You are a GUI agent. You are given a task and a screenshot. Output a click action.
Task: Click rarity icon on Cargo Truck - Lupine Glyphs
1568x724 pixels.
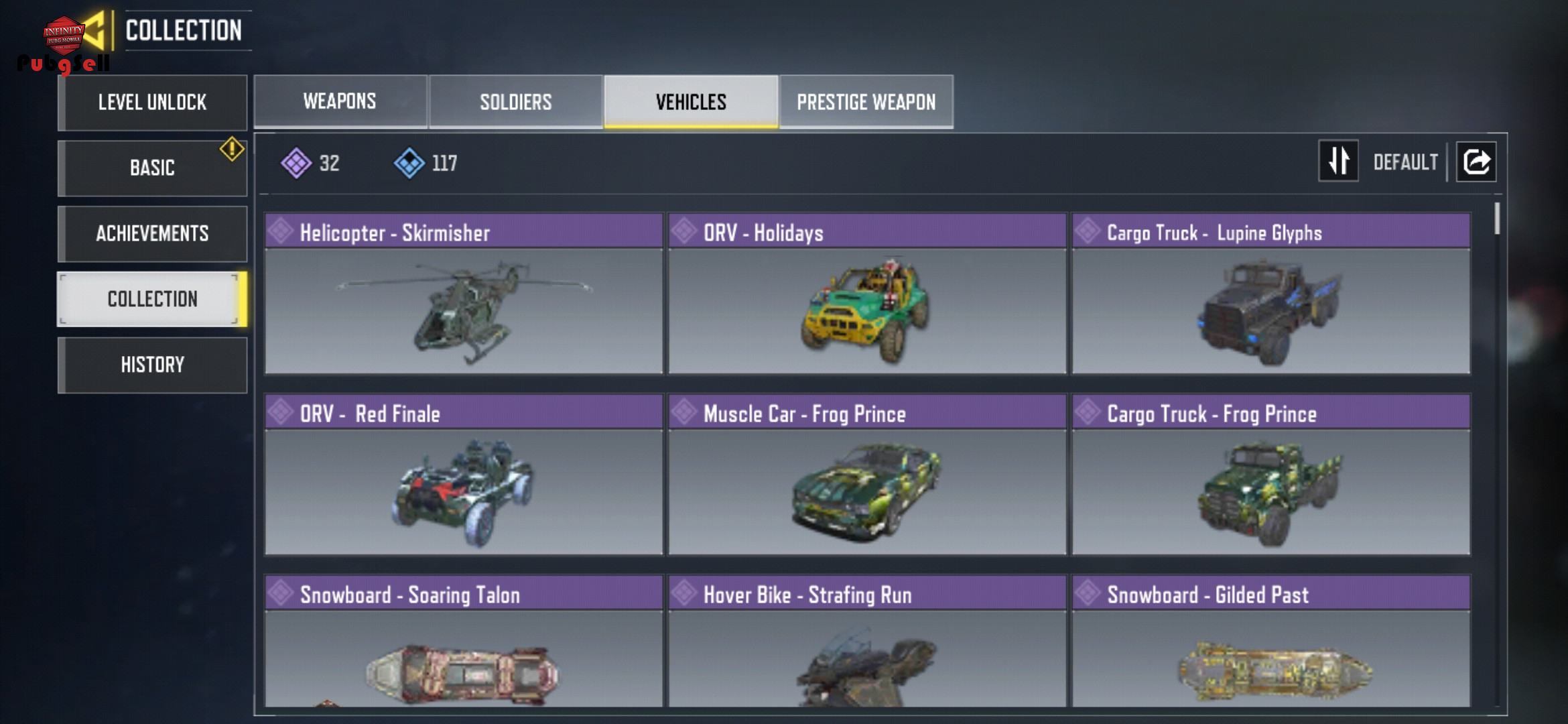(x=1088, y=231)
